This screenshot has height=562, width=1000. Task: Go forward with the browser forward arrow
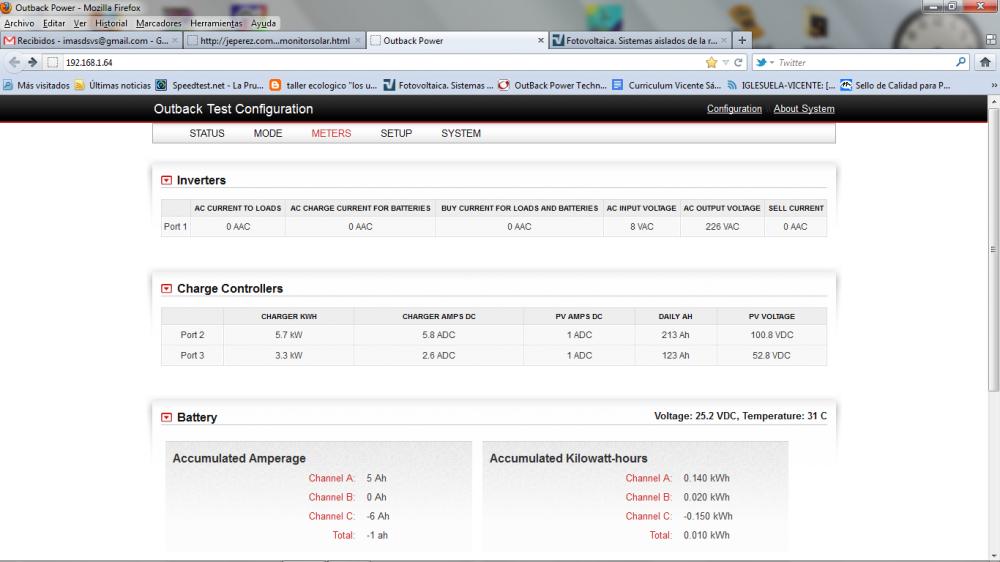click(x=33, y=63)
